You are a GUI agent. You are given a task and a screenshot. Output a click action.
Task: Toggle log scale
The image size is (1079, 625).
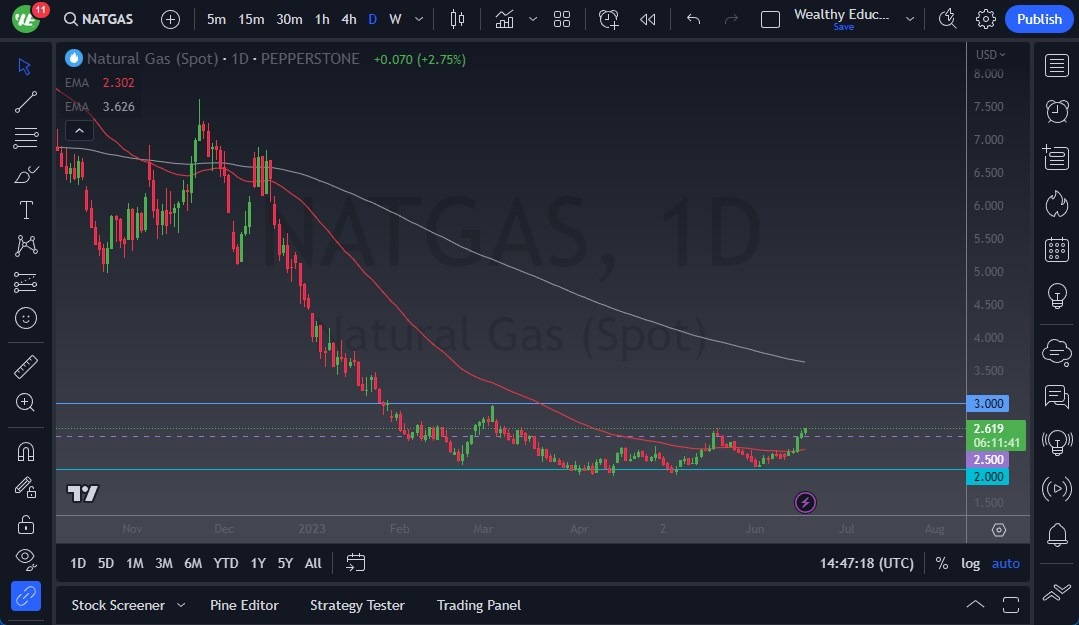(970, 563)
